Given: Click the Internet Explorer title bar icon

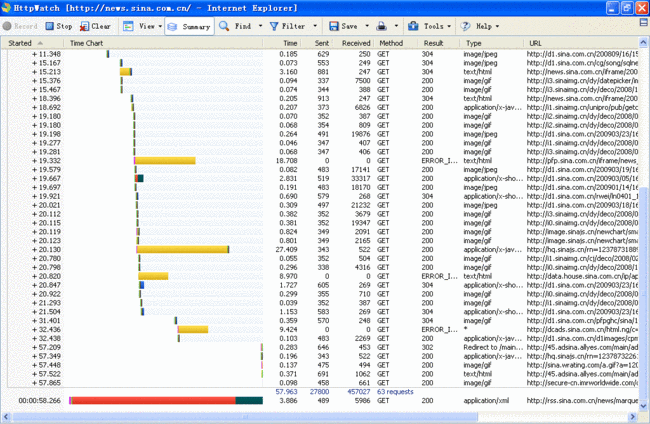Looking at the screenshot, I should 6,8.
